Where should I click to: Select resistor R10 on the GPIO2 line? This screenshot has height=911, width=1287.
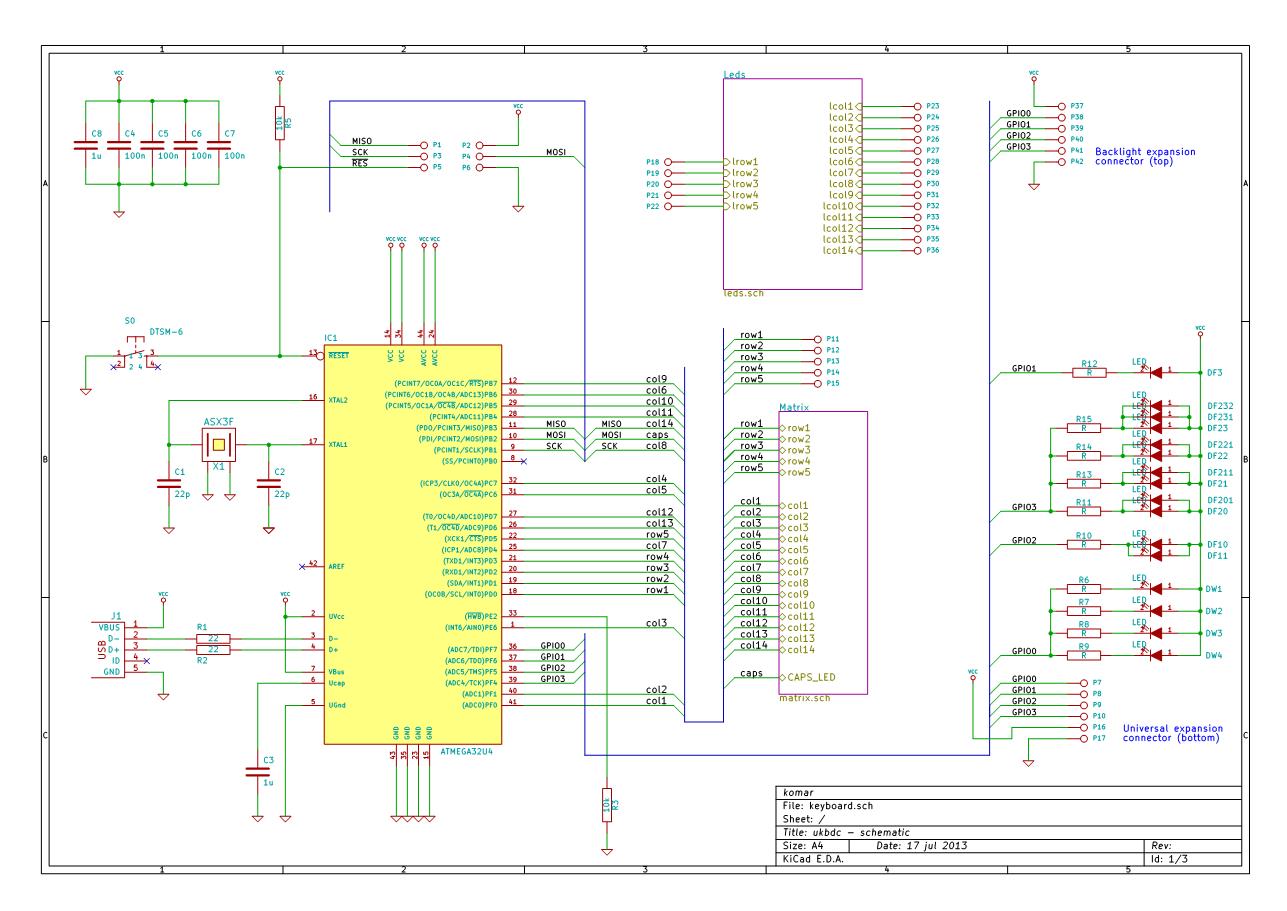1082,544
